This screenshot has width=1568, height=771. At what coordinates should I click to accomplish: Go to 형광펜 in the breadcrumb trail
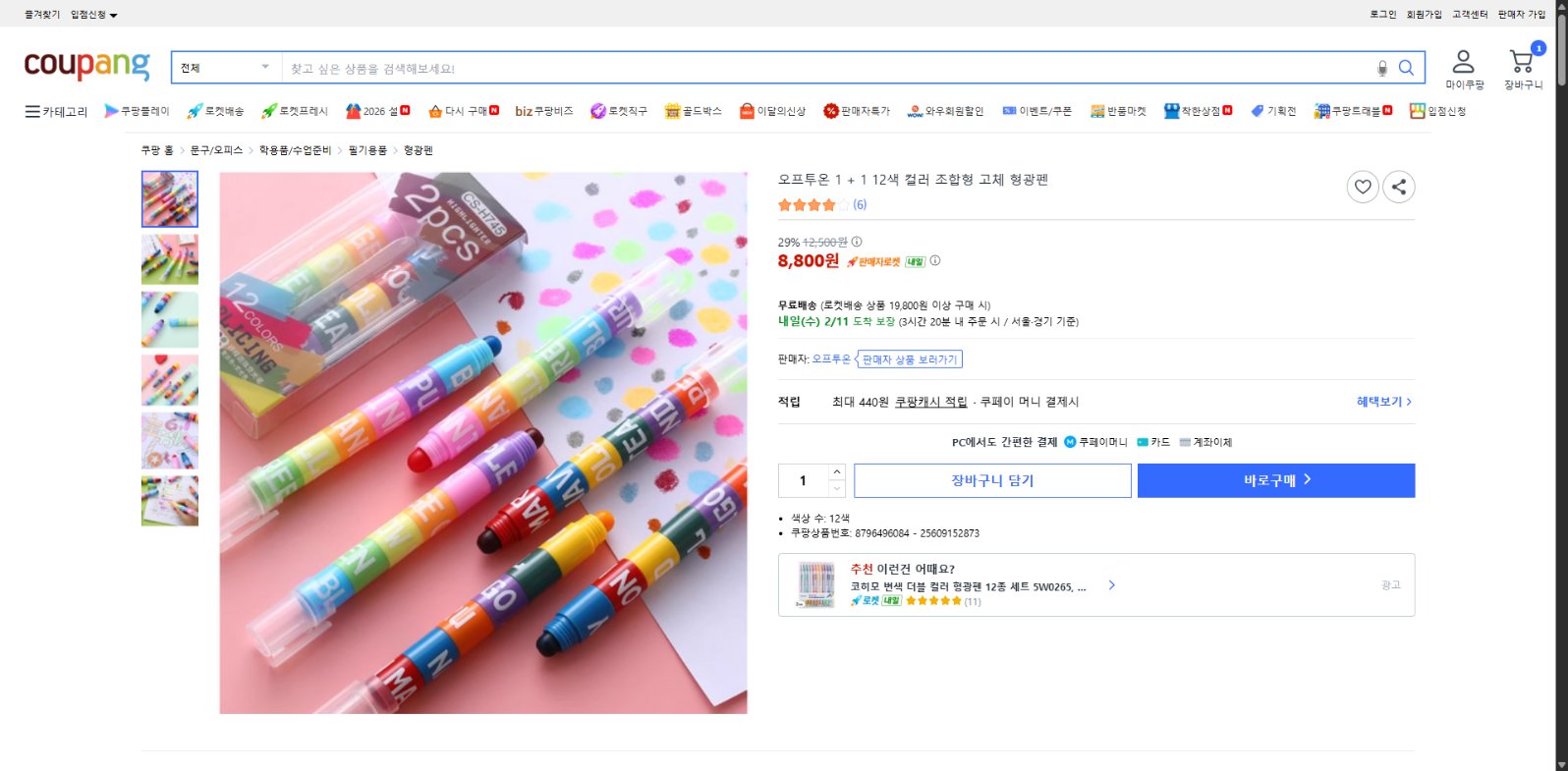(x=420, y=149)
